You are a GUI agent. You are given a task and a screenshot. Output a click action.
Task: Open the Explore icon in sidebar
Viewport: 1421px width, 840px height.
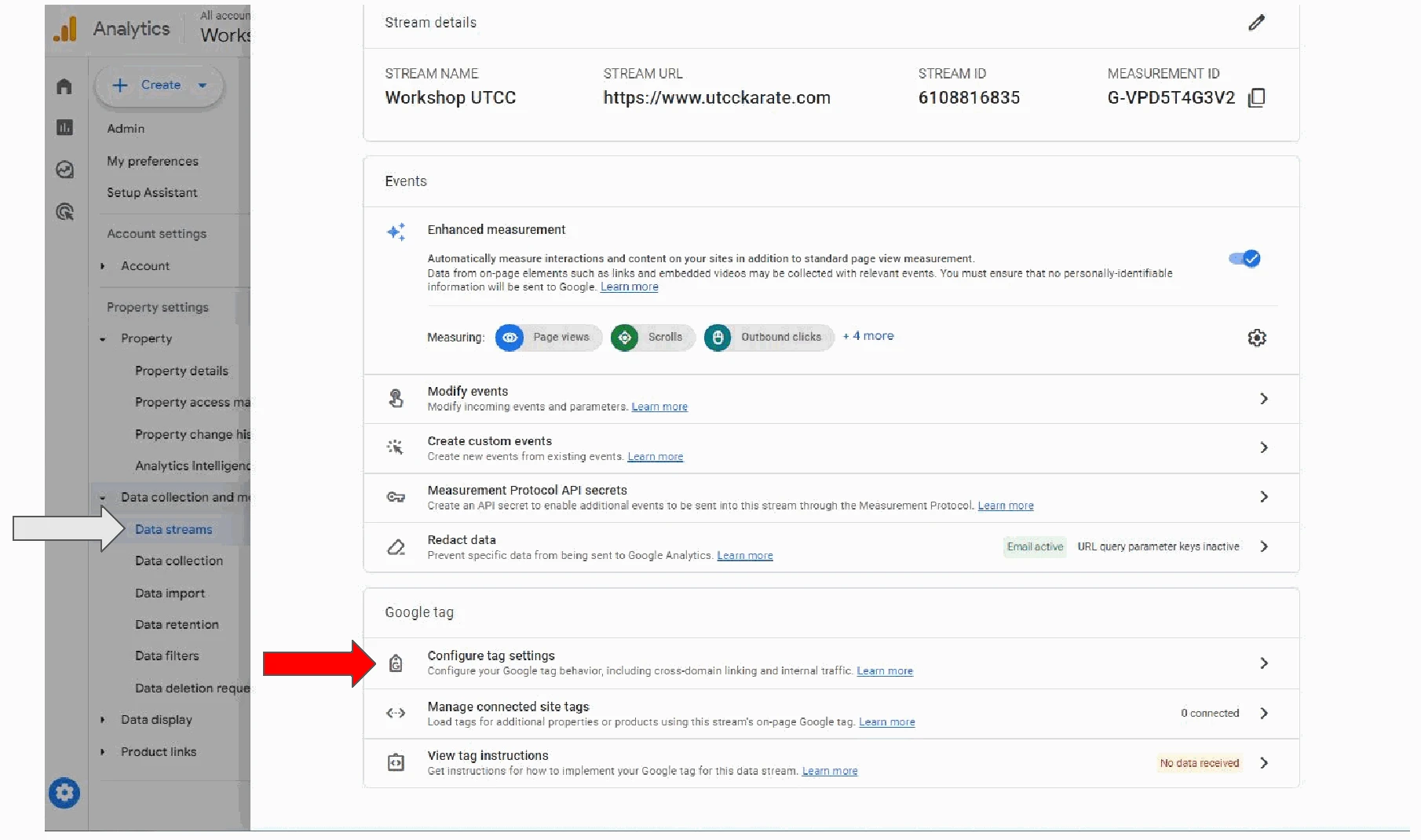click(64, 170)
